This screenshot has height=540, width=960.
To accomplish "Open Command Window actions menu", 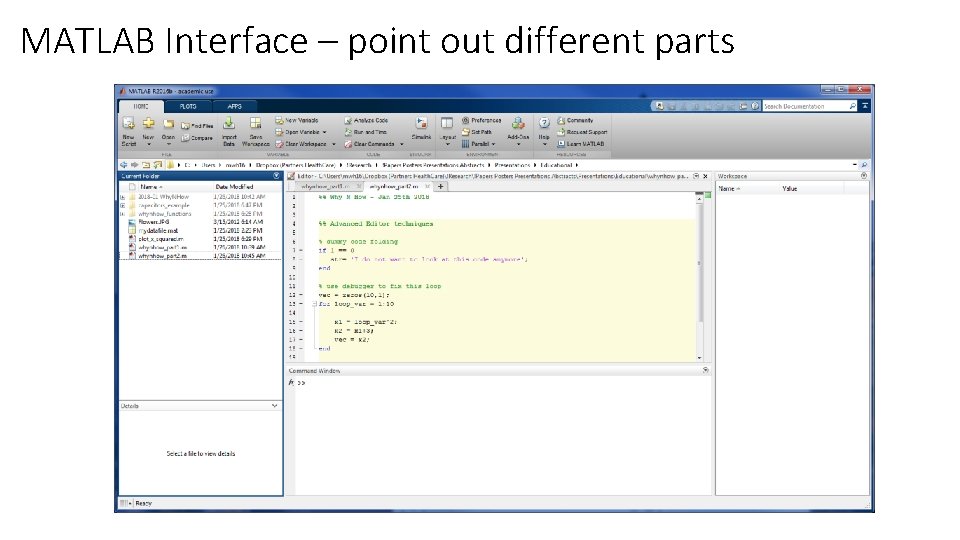I will pyautogui.click(x=705, y=370).
